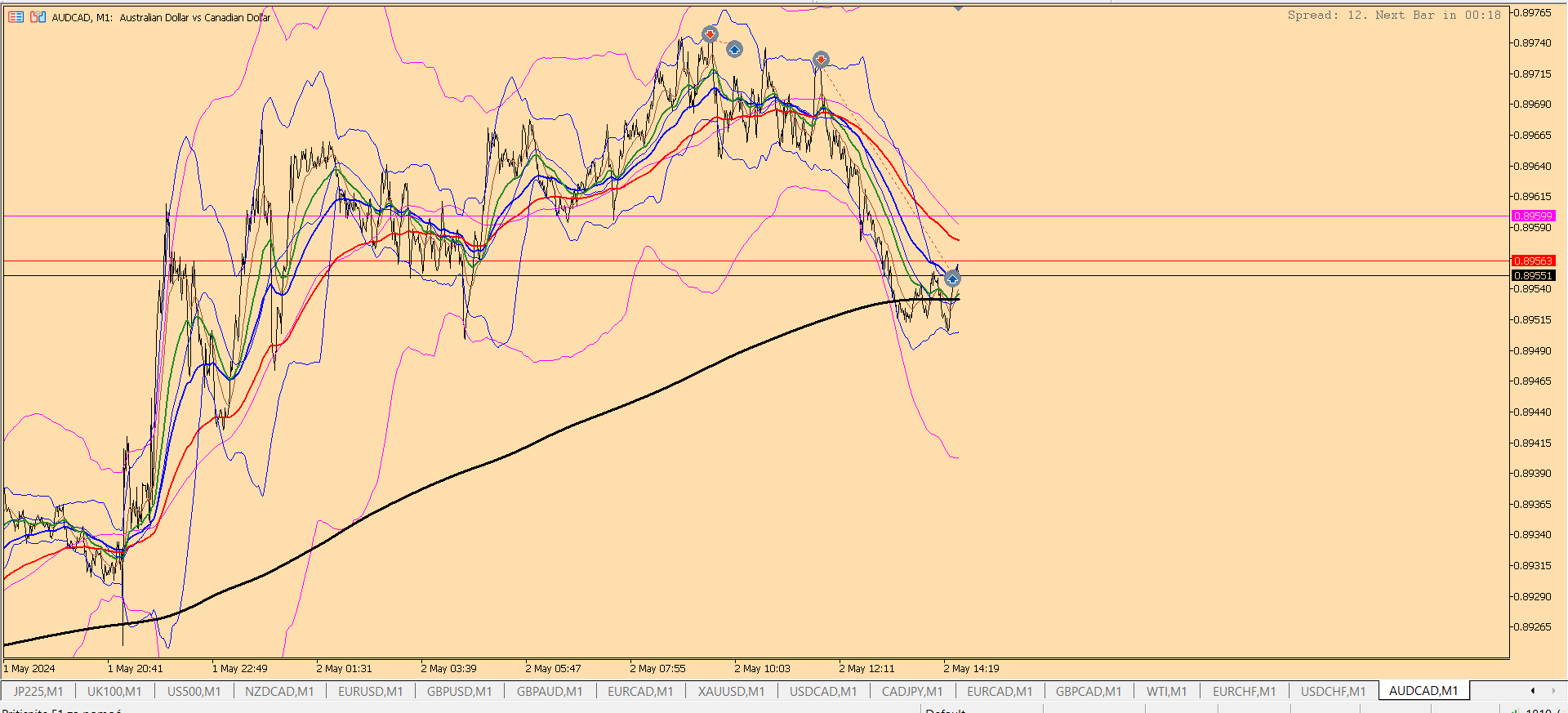This screenshot has width=1568, height=713.
Task: Open the US500,M1 chart tab
Action: pos(194,691)
